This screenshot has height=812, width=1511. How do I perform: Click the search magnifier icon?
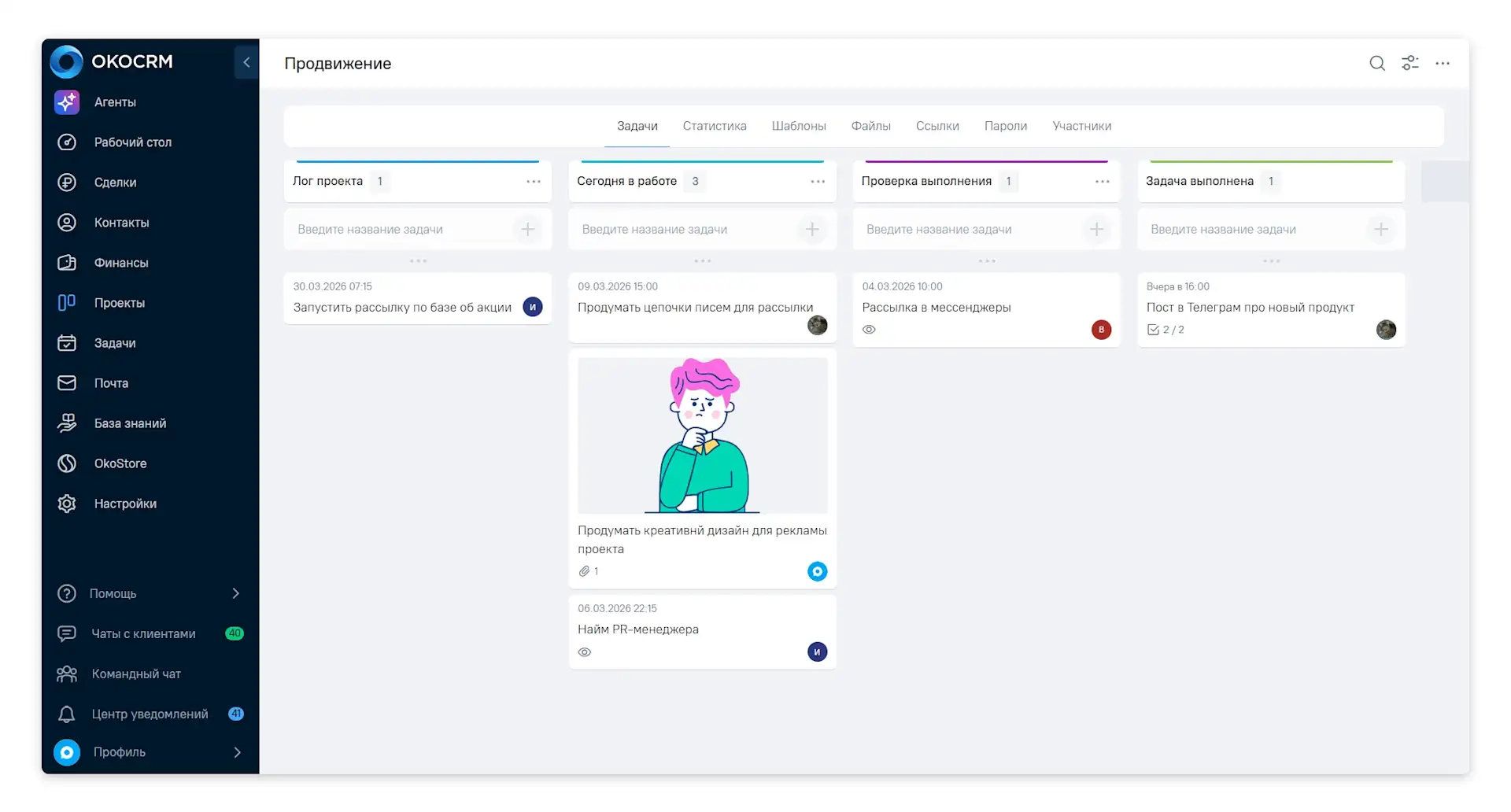(x=1377, y=63)
